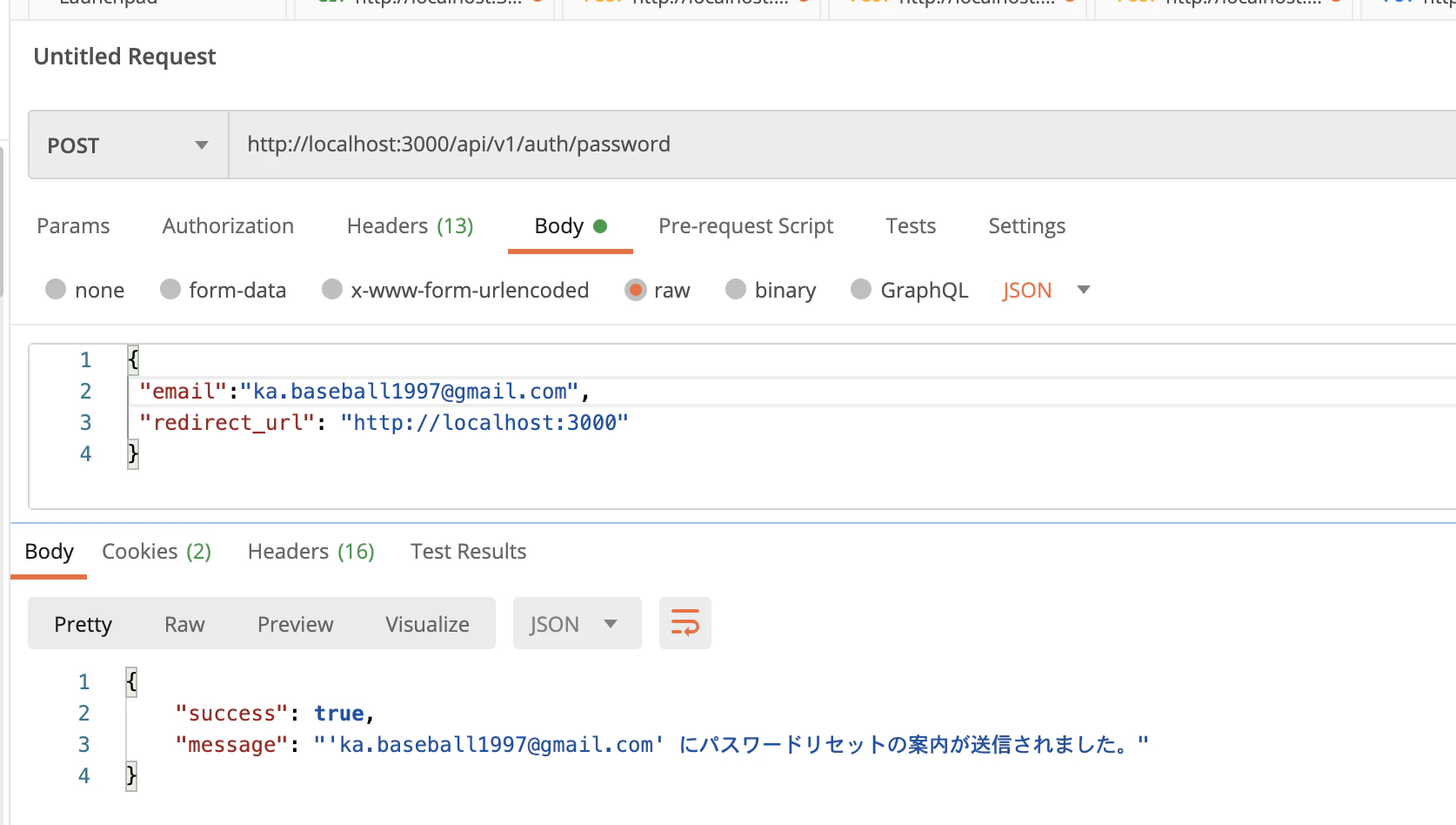Click the Pretty response formatting option
The image size is (1456, 825).
[x=83, y=623]
